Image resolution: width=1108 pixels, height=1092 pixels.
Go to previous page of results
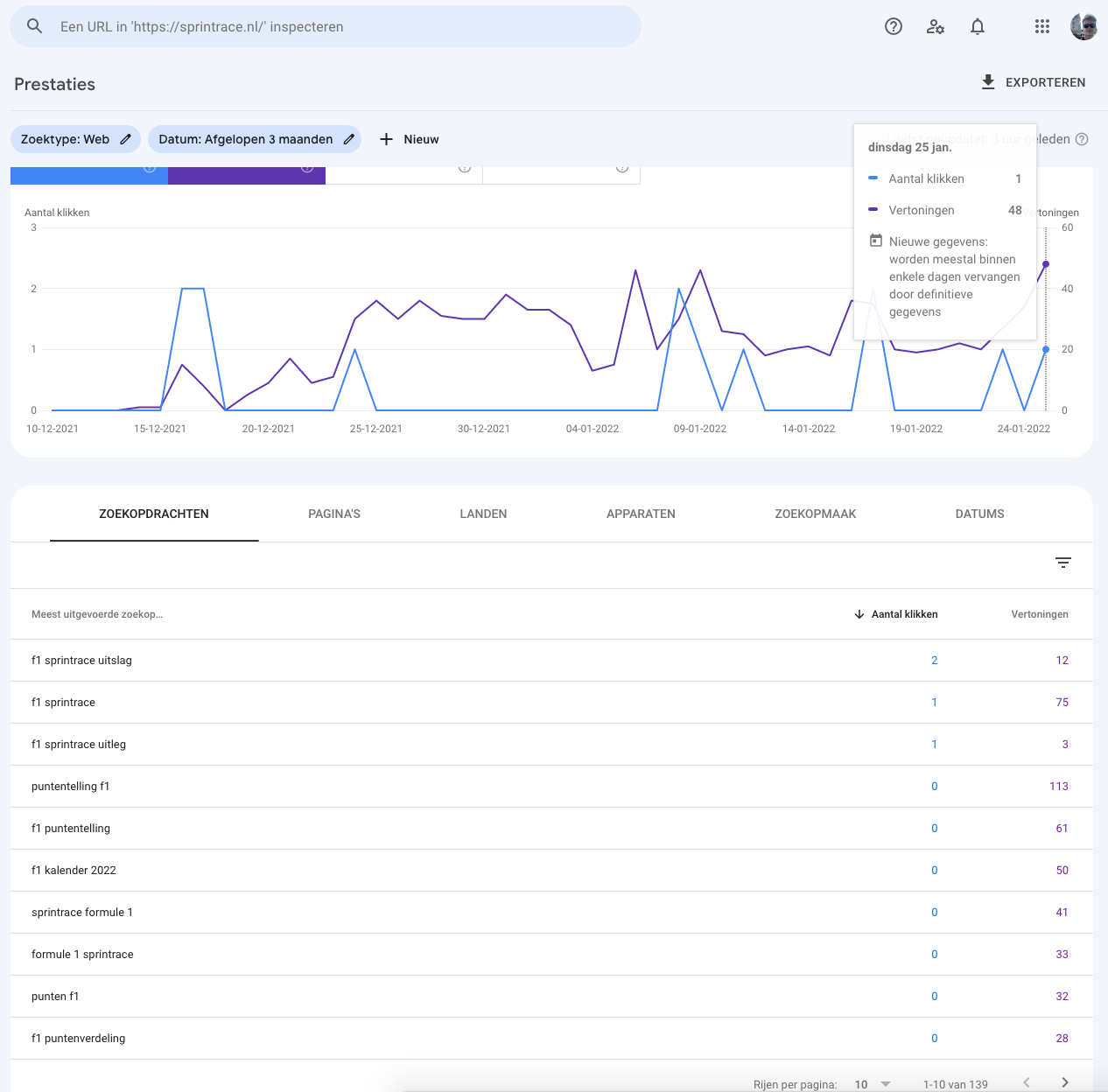1027,1082
